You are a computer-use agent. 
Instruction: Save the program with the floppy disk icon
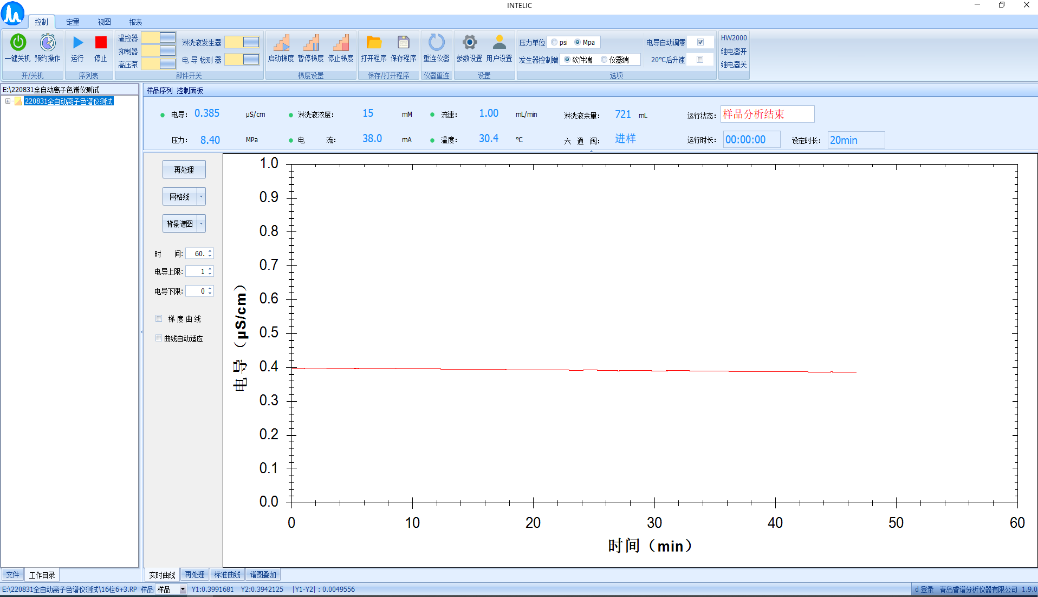(403, 42)
